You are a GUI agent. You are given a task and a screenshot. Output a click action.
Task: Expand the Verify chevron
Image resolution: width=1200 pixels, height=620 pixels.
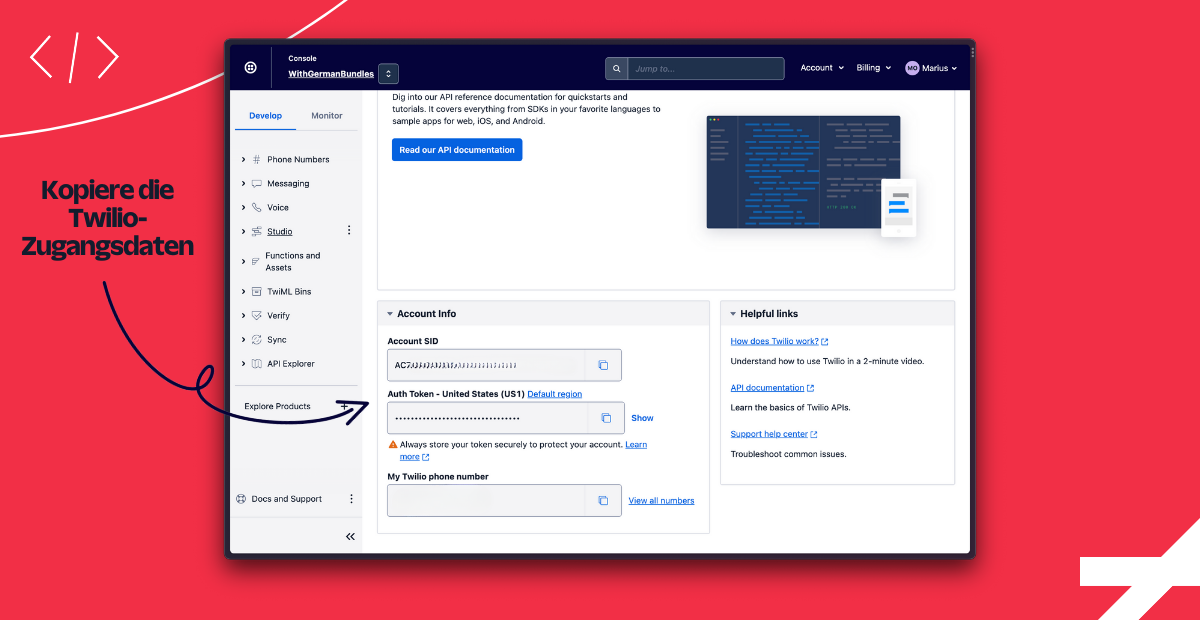[243, 316]
